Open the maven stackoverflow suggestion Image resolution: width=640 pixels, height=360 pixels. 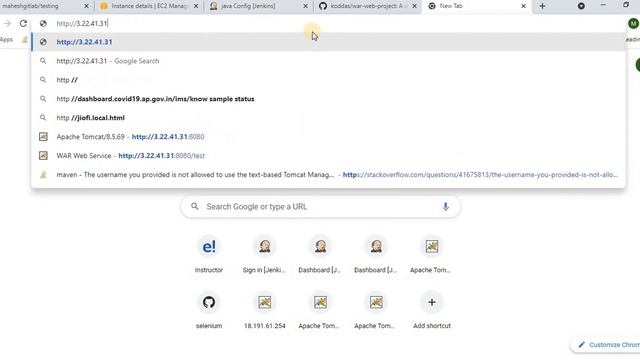click(x=329, y=175)
